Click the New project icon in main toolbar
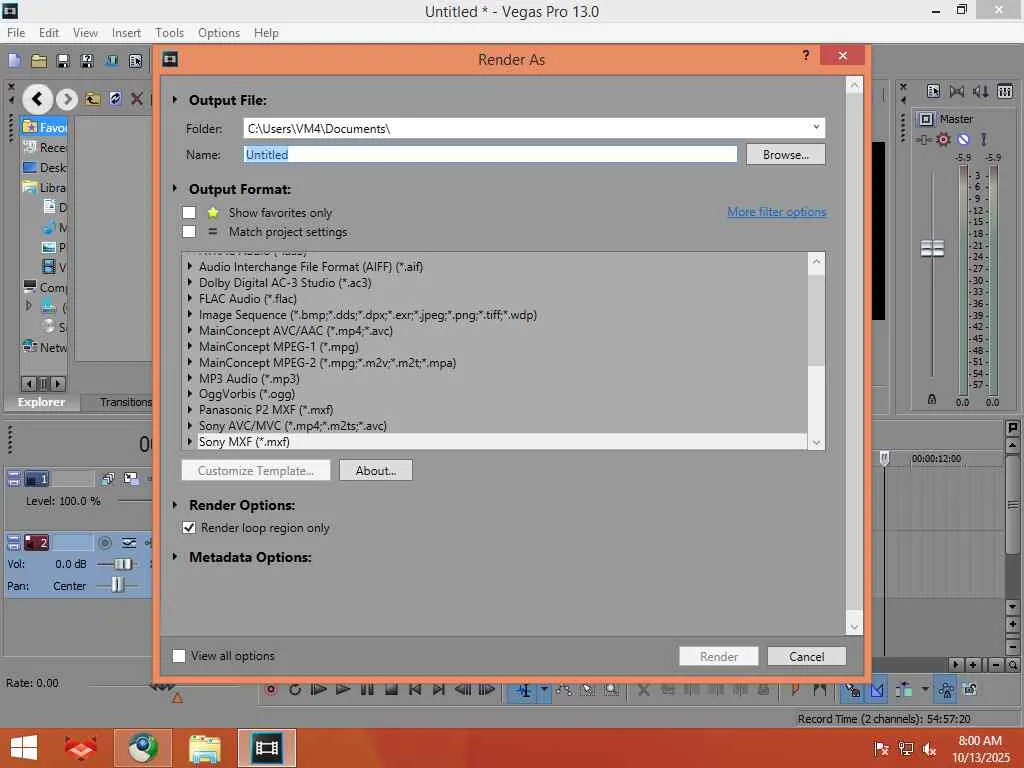This screenshot has width=1024, height=768. tap(14, 61)
